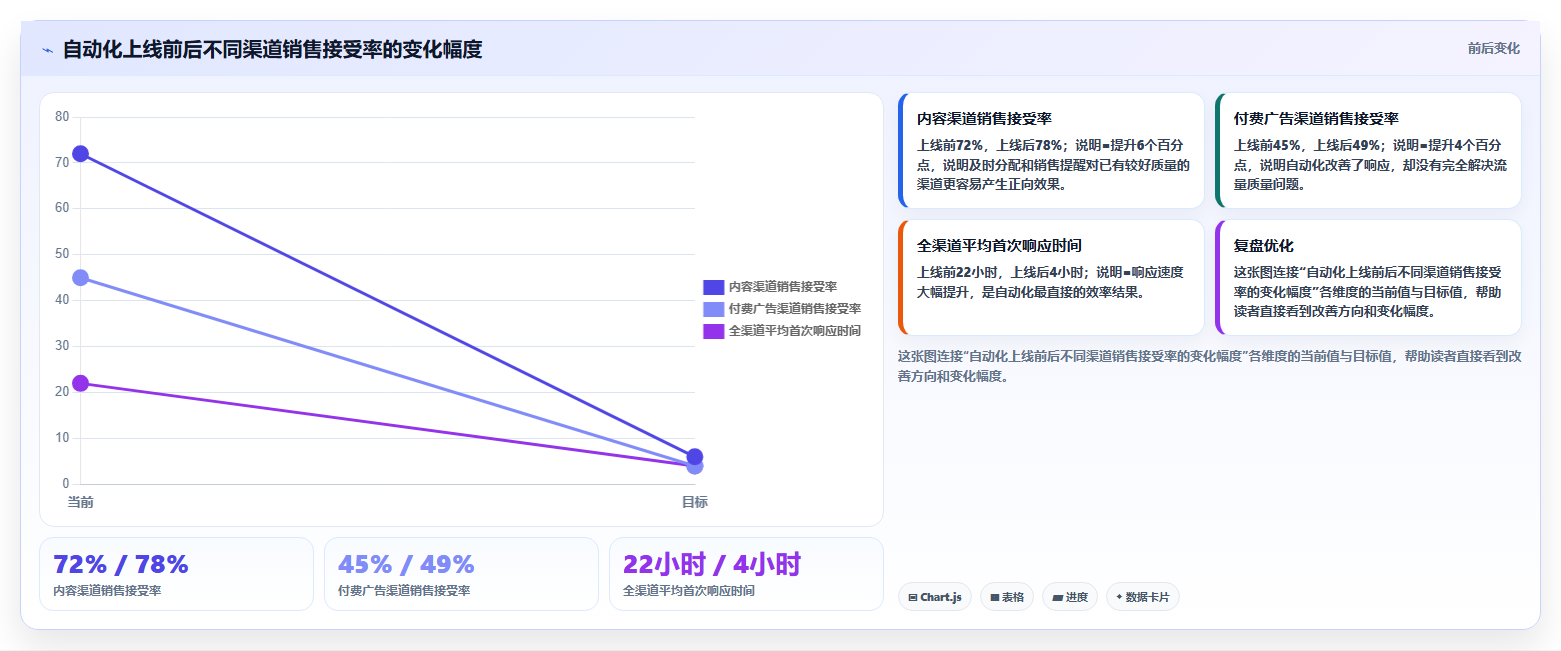Screen dimensions: 1561x651
Task: Click the summary paragraph below the cards
Action: point(1210,366)
